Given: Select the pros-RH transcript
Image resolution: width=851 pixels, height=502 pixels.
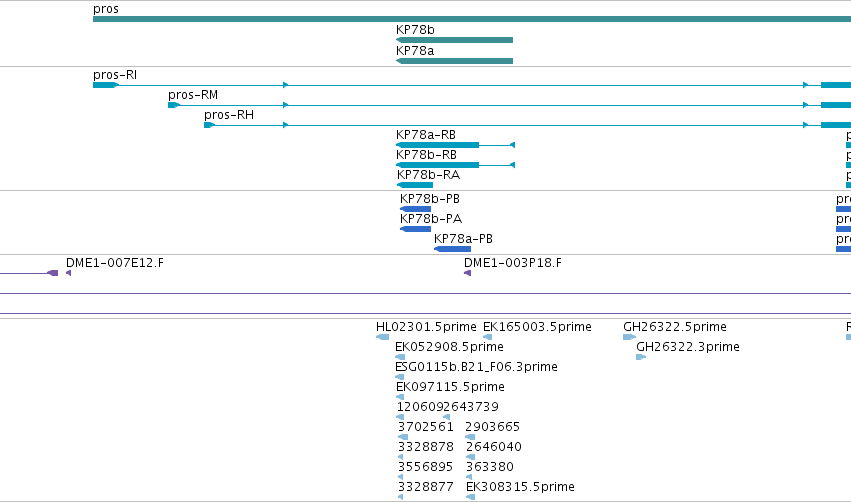Looking at the screenshot, I should (527, 125).
